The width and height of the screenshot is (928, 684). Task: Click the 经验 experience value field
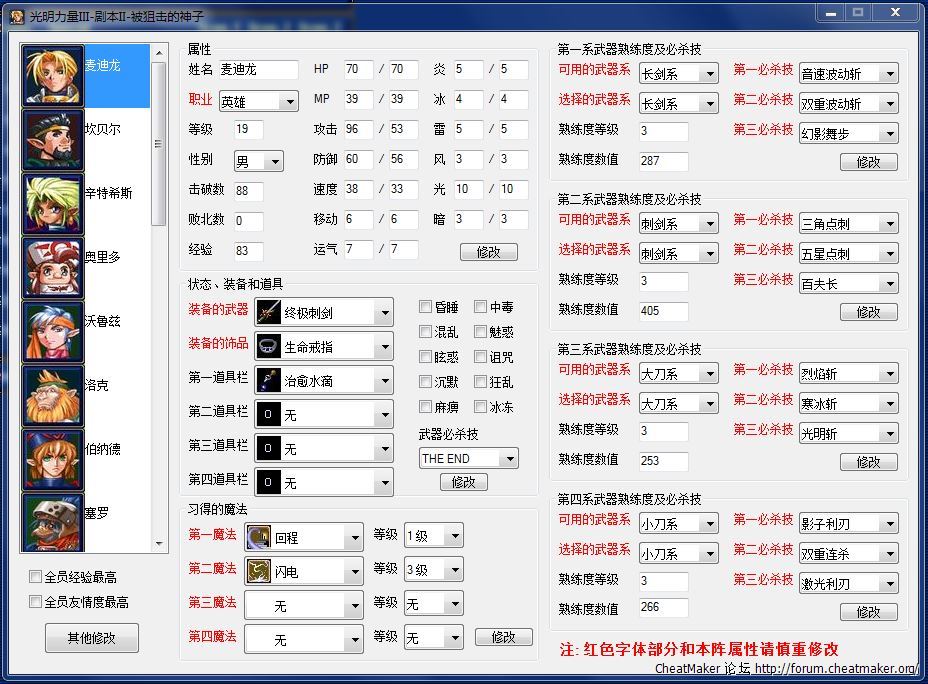pyautogui.click(x=249, y=251)
